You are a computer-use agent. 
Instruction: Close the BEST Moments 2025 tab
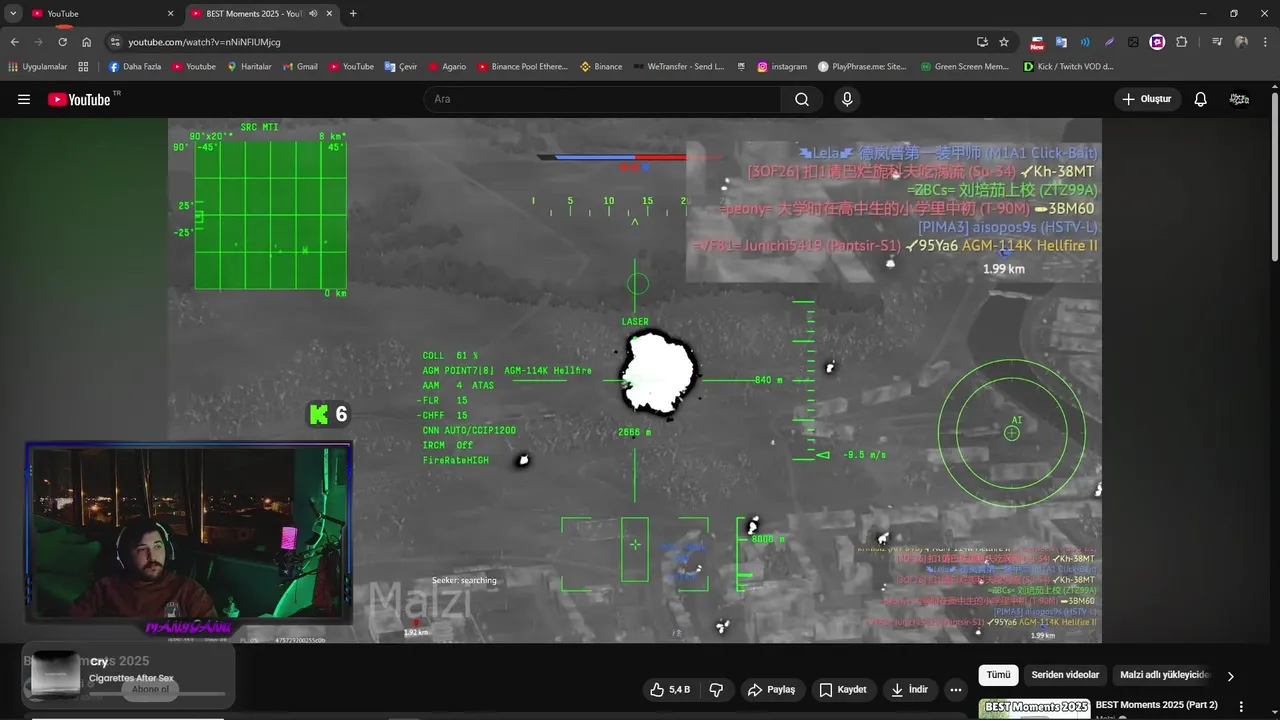(x=329, y=14)
